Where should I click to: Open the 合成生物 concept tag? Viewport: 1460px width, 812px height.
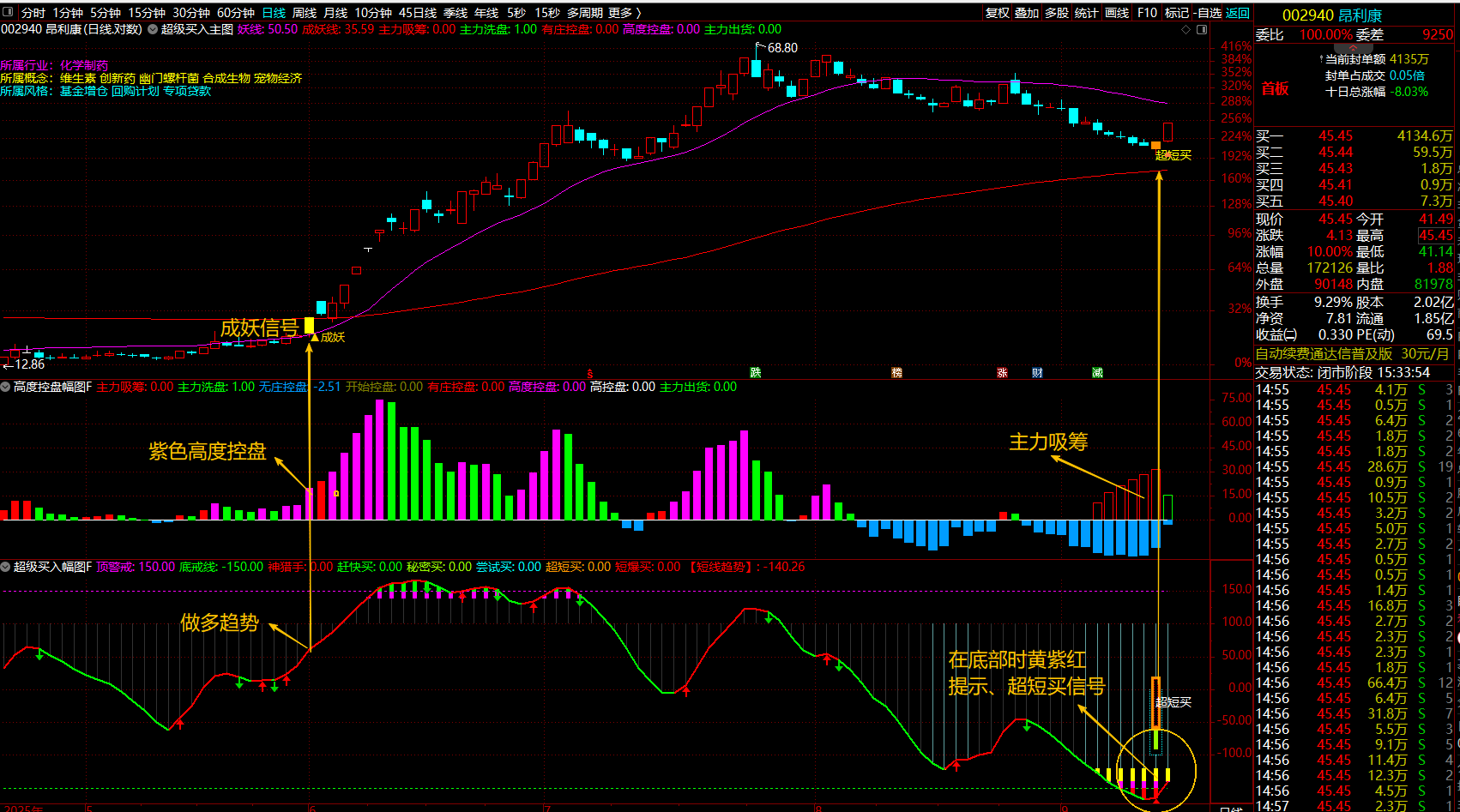coord(226,78)
